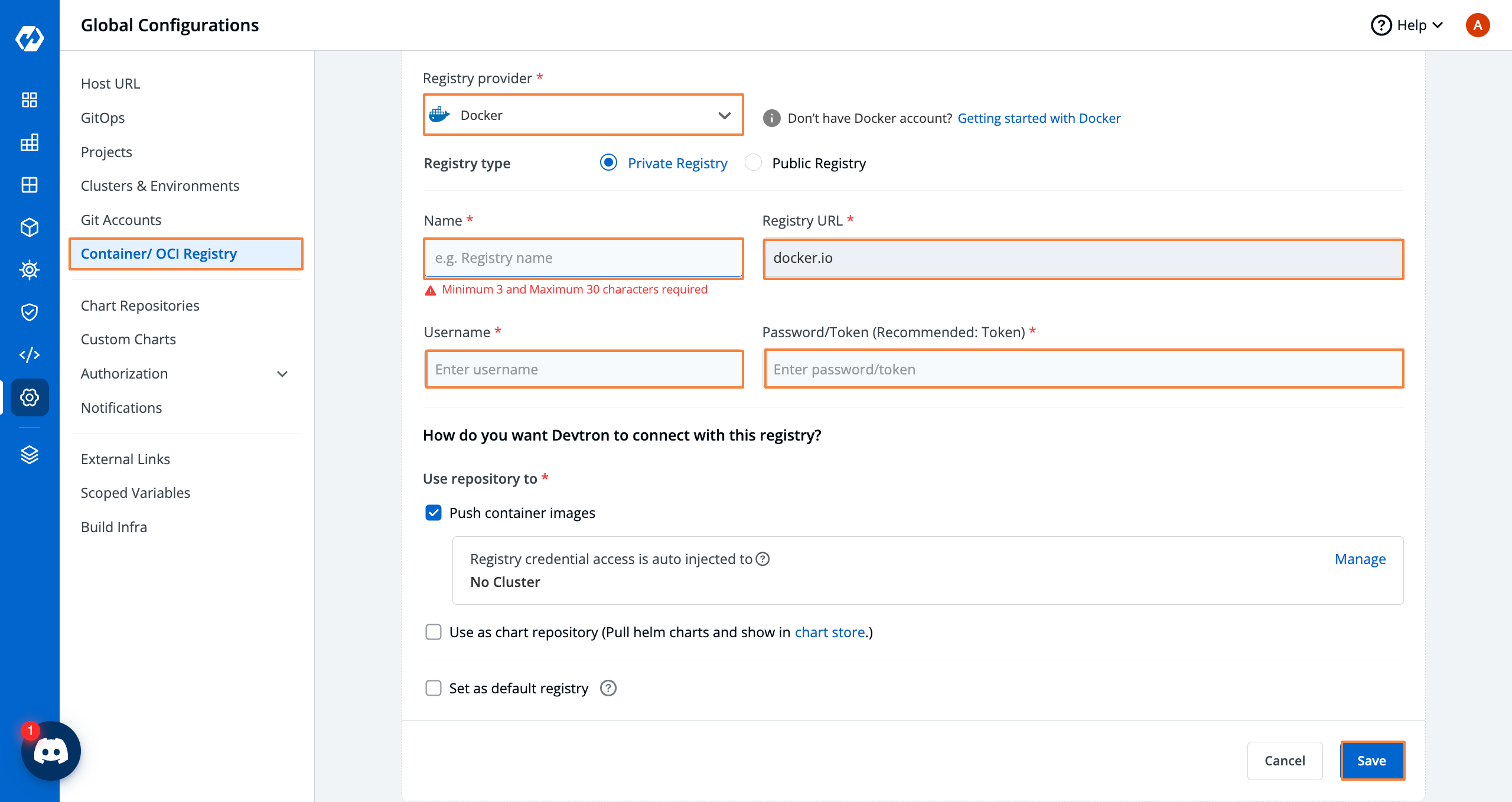The image size is (1512, 802).
Task: Open the stack manager layers icon
Action: point(30,455)
